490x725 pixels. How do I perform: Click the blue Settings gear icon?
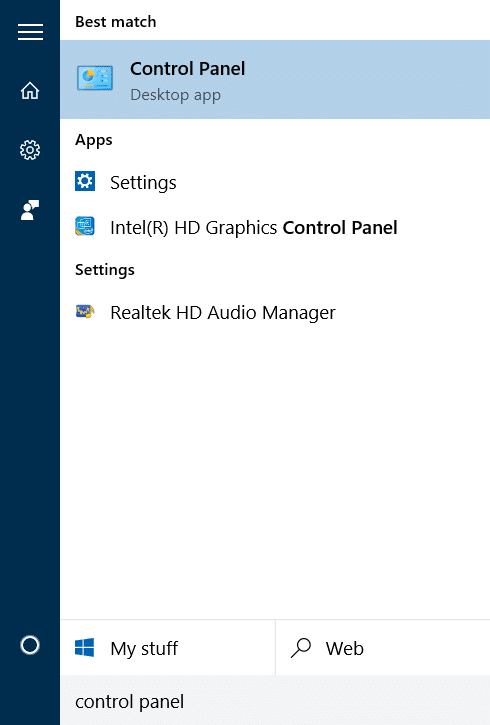(x=85, y=181)
